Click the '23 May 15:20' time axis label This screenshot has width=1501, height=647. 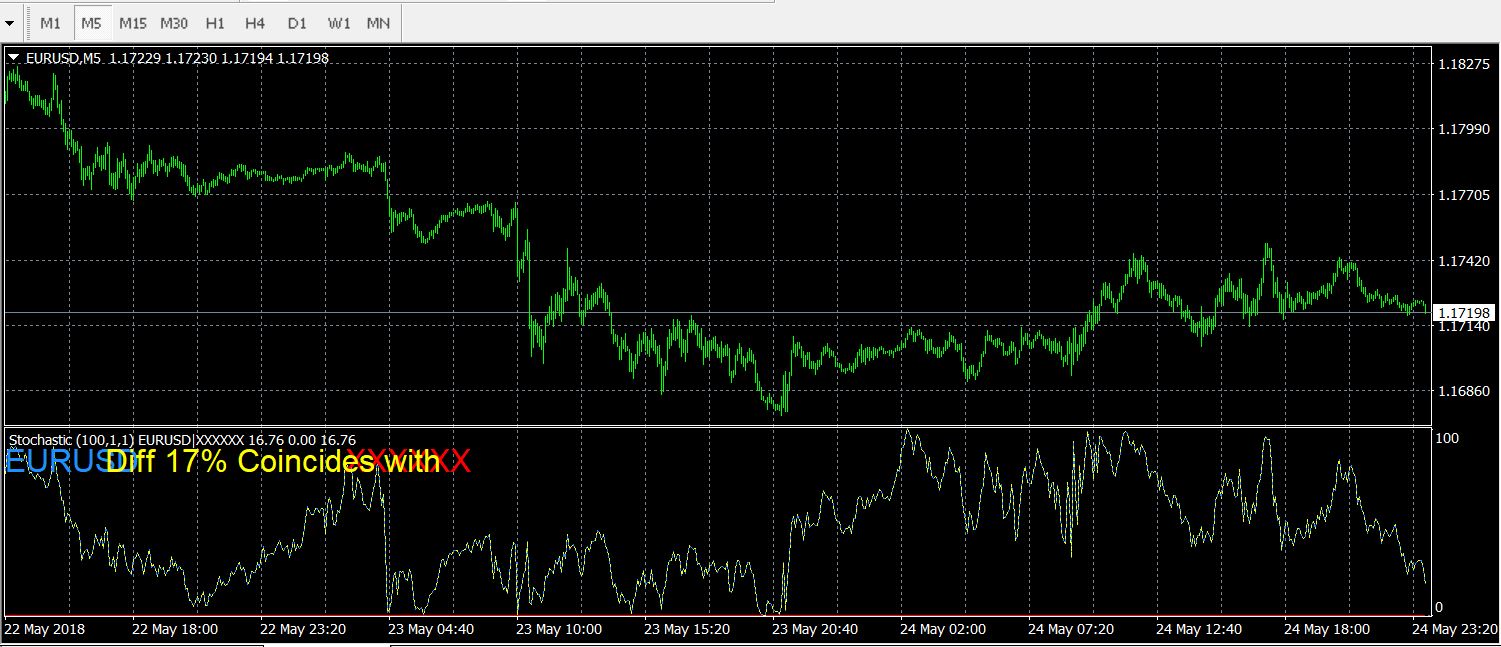pos(687,629)
